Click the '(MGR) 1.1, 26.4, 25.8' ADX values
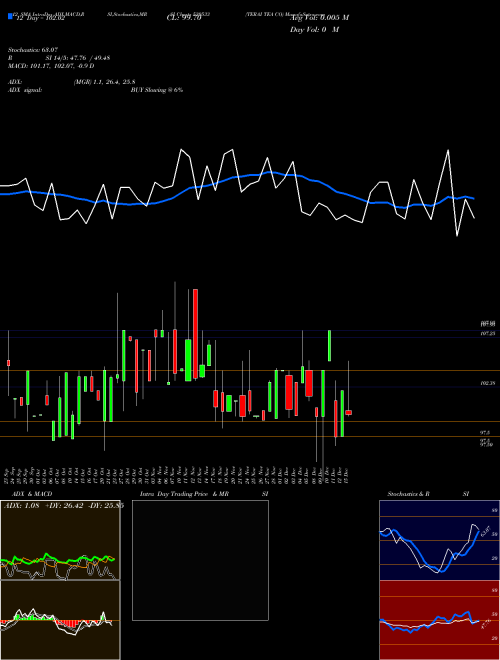This screenshot has width=500, height=660. pos(104,82)
